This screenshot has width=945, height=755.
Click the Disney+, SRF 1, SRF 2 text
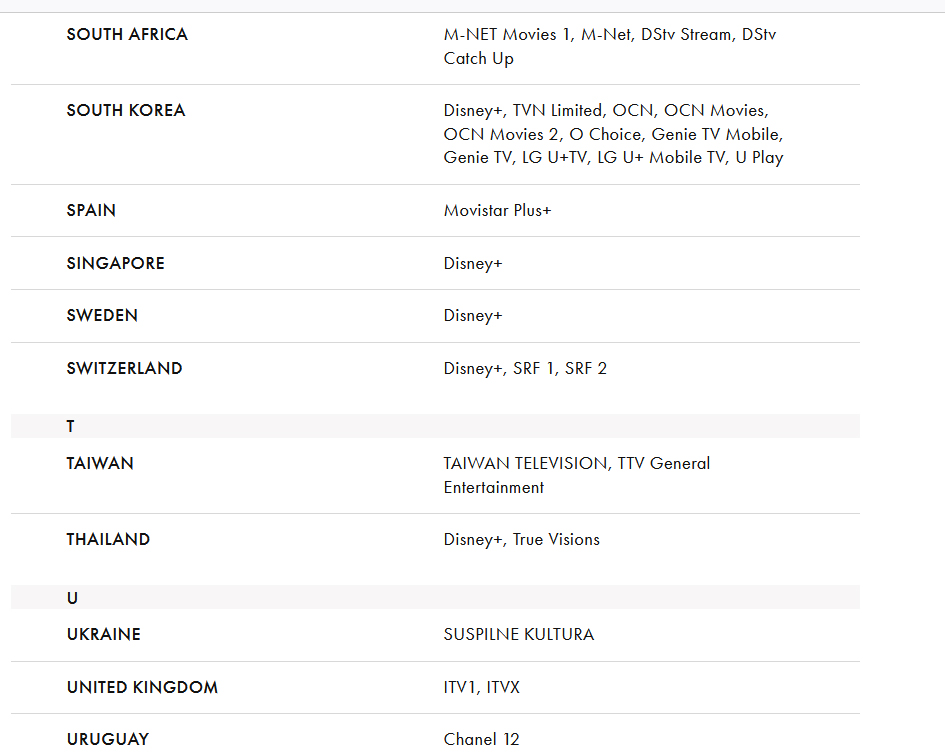point(525,368)
